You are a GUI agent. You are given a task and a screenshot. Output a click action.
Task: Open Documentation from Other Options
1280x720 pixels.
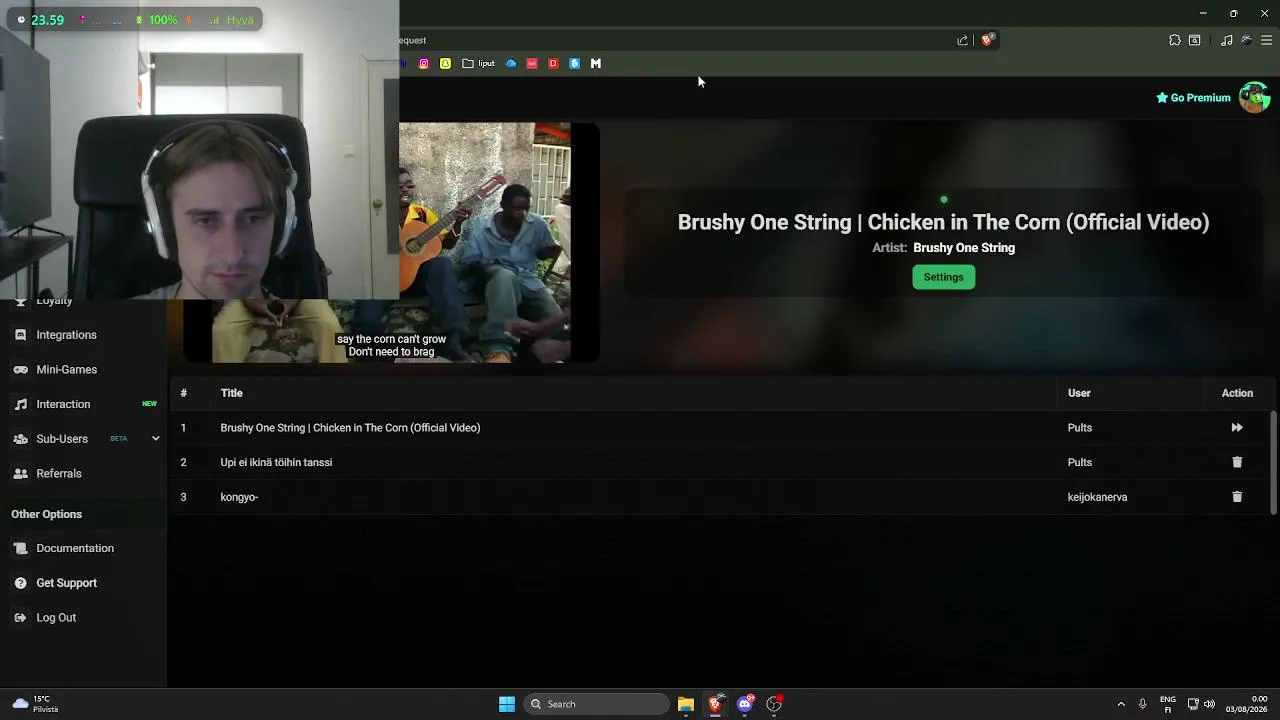[75, 549]
